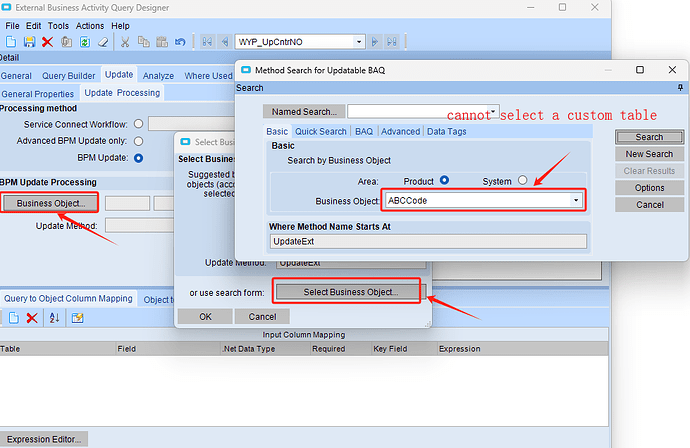The height and width of the screenshot is (448, 690).
Task: Open the WYP_UpCntrNO query ID dropdown
Action: click(359, 42)
